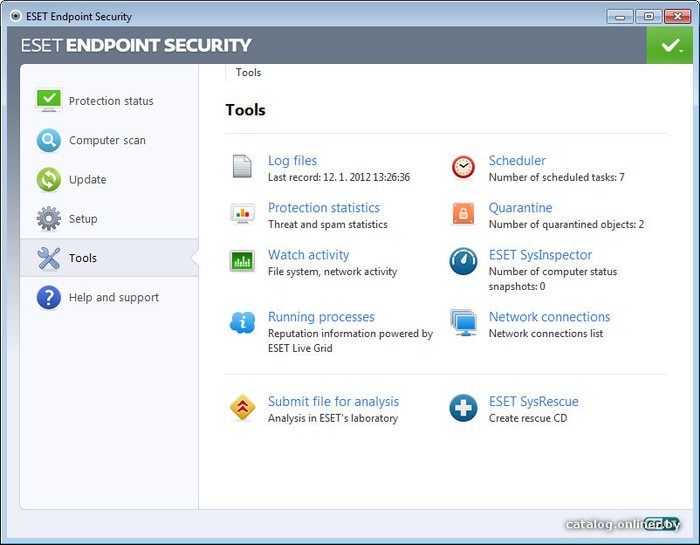The image size is (700, 545).
Task: Select Update from the left menu
Action: coord(87,180)
